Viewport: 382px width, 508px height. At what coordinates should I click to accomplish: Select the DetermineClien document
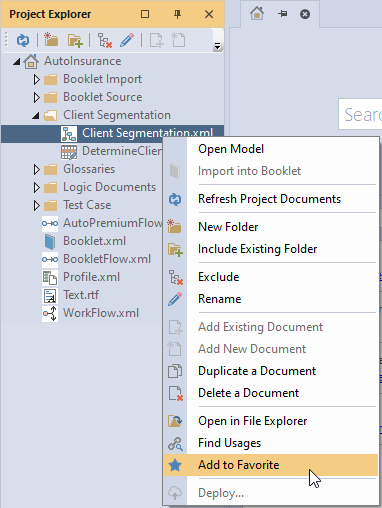click(122, 151)
